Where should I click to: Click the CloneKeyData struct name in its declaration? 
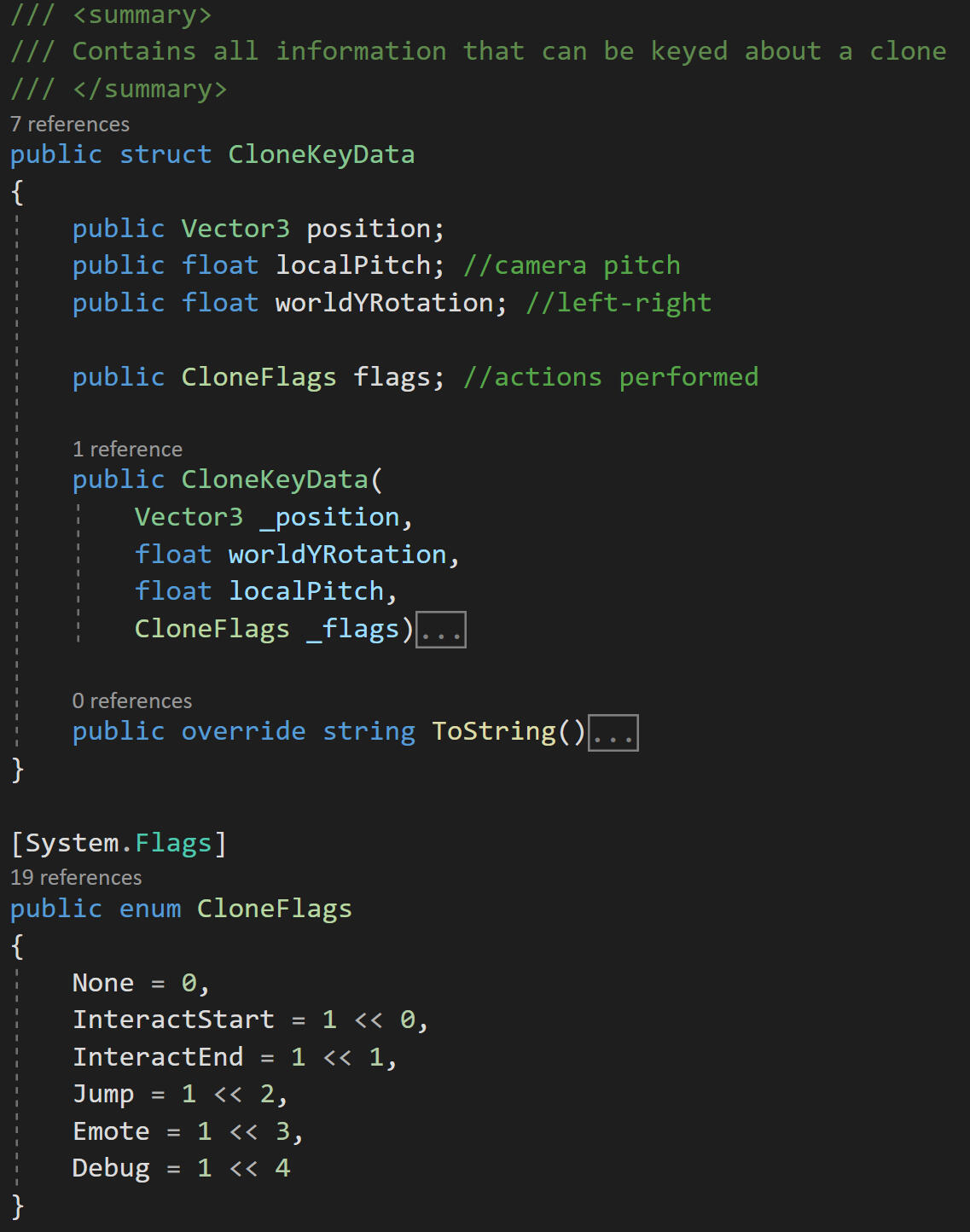[x=321, y=155]
